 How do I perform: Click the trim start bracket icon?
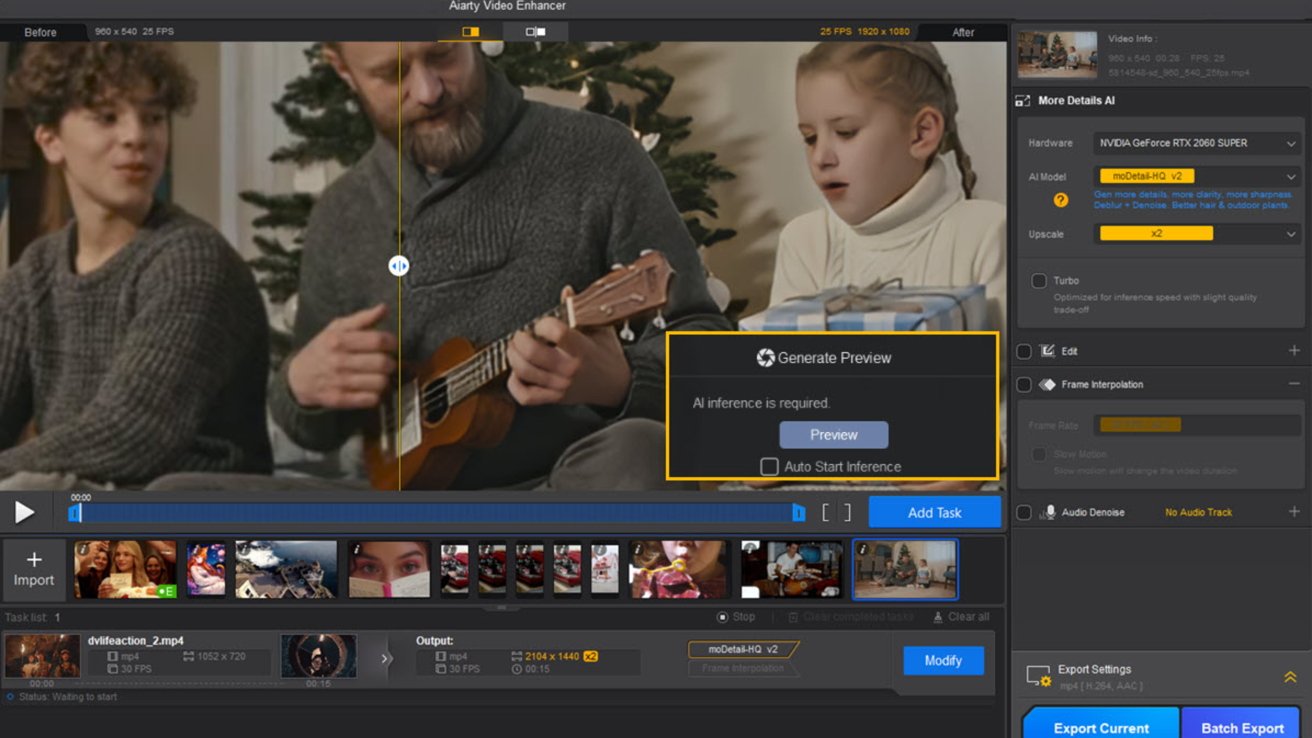click(826, 513)
